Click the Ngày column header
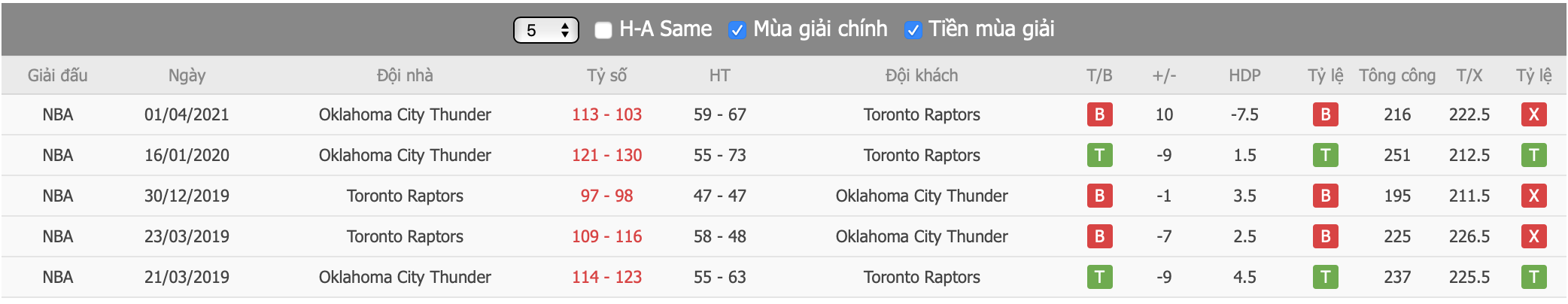This screenshot has height=304, width=1568. pos(187,75)
